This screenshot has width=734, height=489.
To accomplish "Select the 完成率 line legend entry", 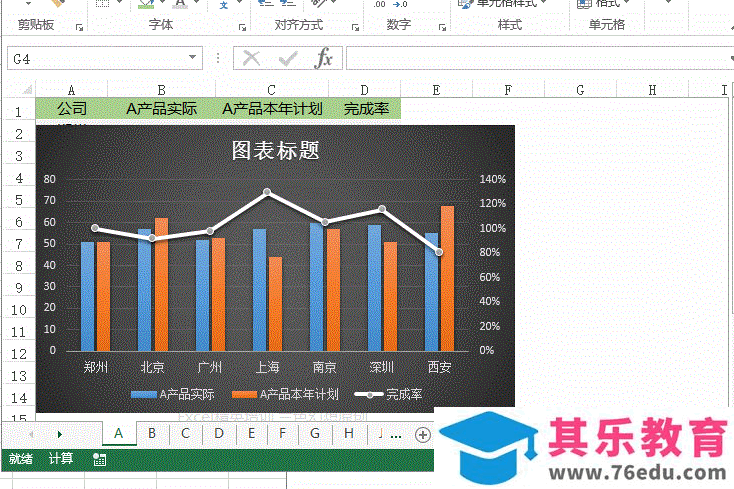I will coord(388,394).
